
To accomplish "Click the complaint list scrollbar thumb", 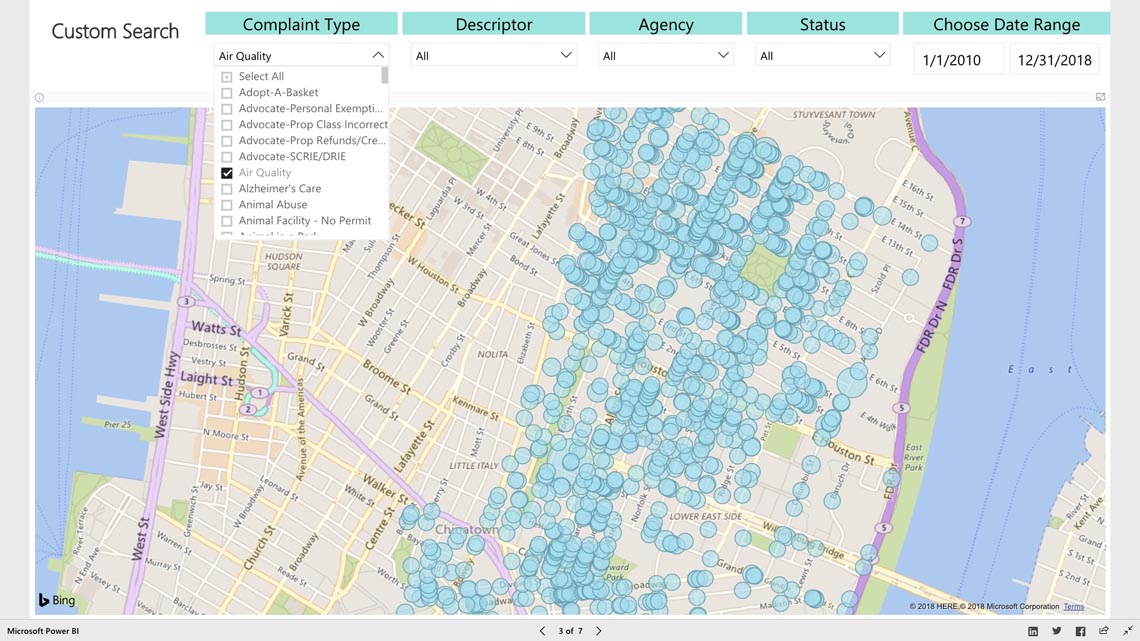I will (x=385, y=76).
